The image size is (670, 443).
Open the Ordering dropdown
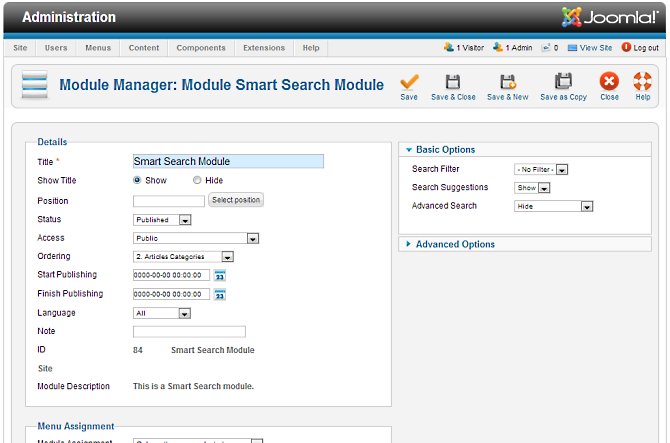(x=183, y=257)
